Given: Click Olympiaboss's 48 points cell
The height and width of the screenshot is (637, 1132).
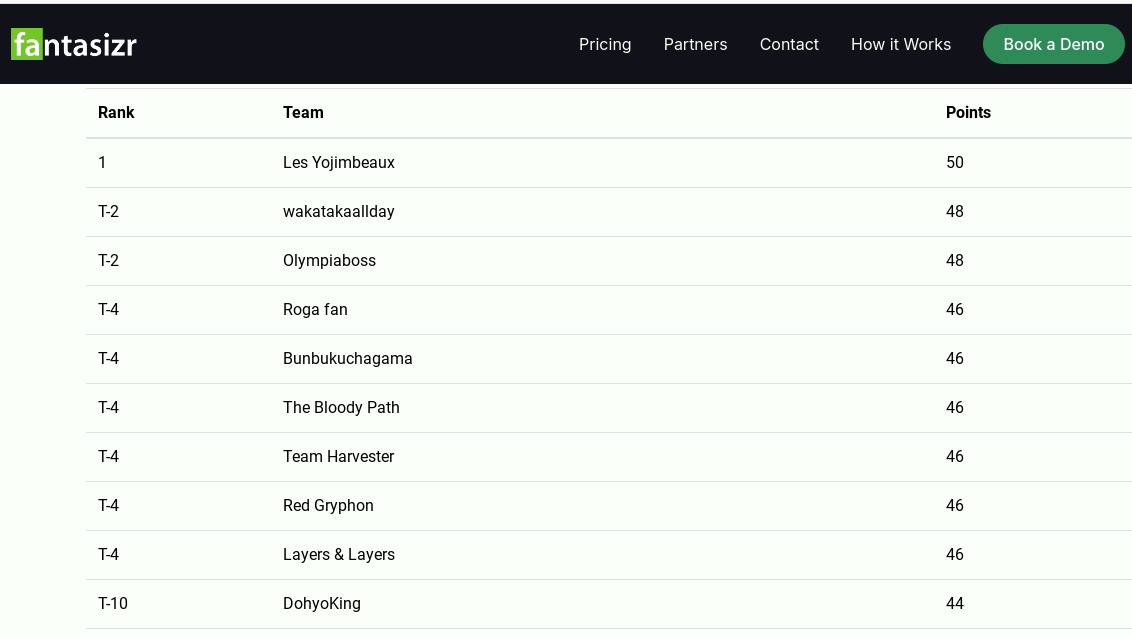Looking at the screenshot, I should click(954, 261).
